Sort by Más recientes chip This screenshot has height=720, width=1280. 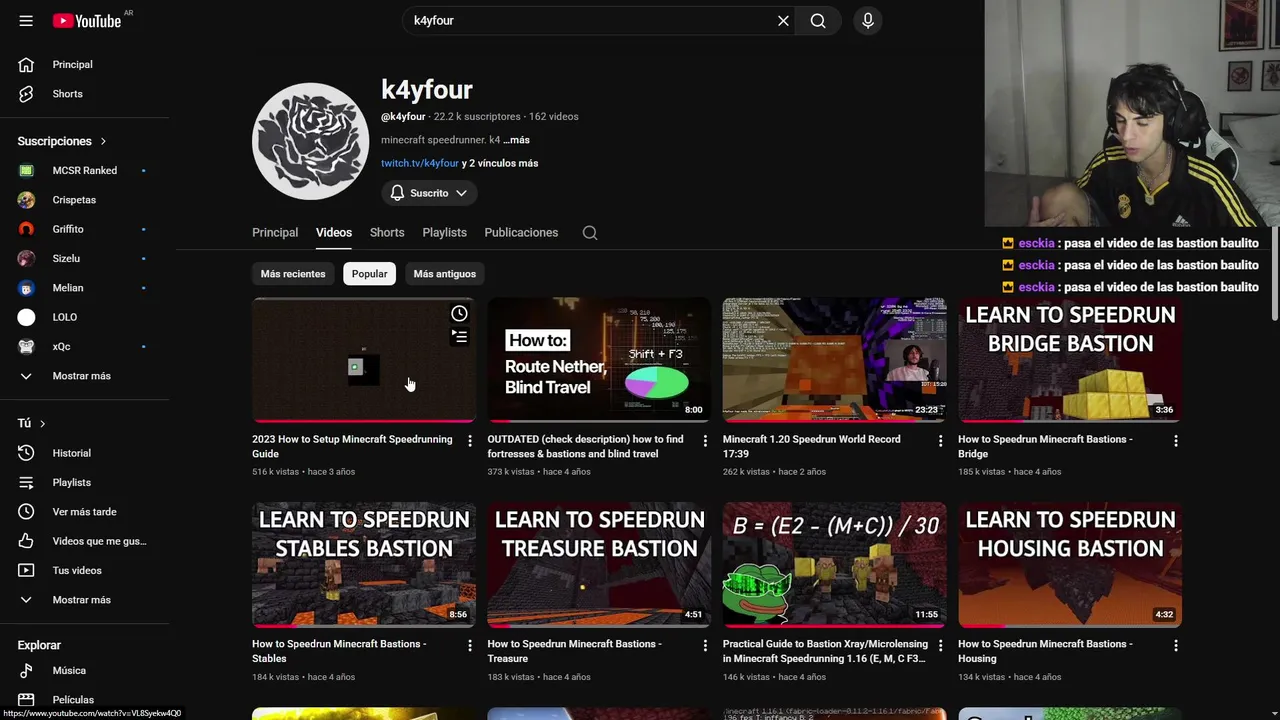[293, 274]
